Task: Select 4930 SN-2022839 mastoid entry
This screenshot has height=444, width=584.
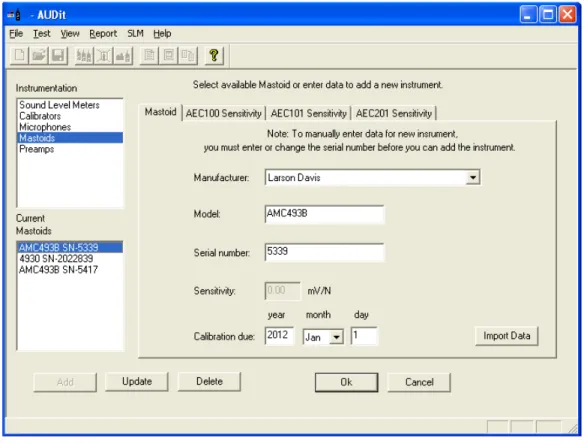Action: [70, 259]
